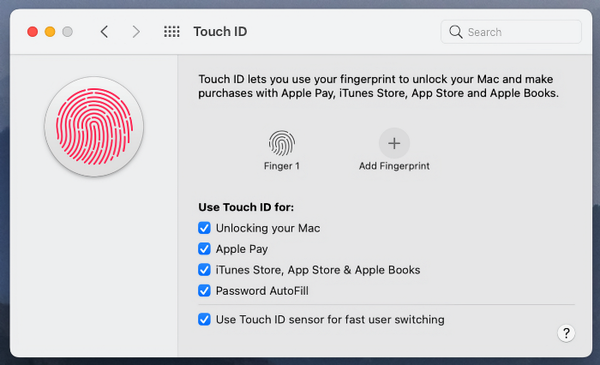Close the Touch ID window
The image size is (600, 365).
pyautogui.click(x=33, y=32)
